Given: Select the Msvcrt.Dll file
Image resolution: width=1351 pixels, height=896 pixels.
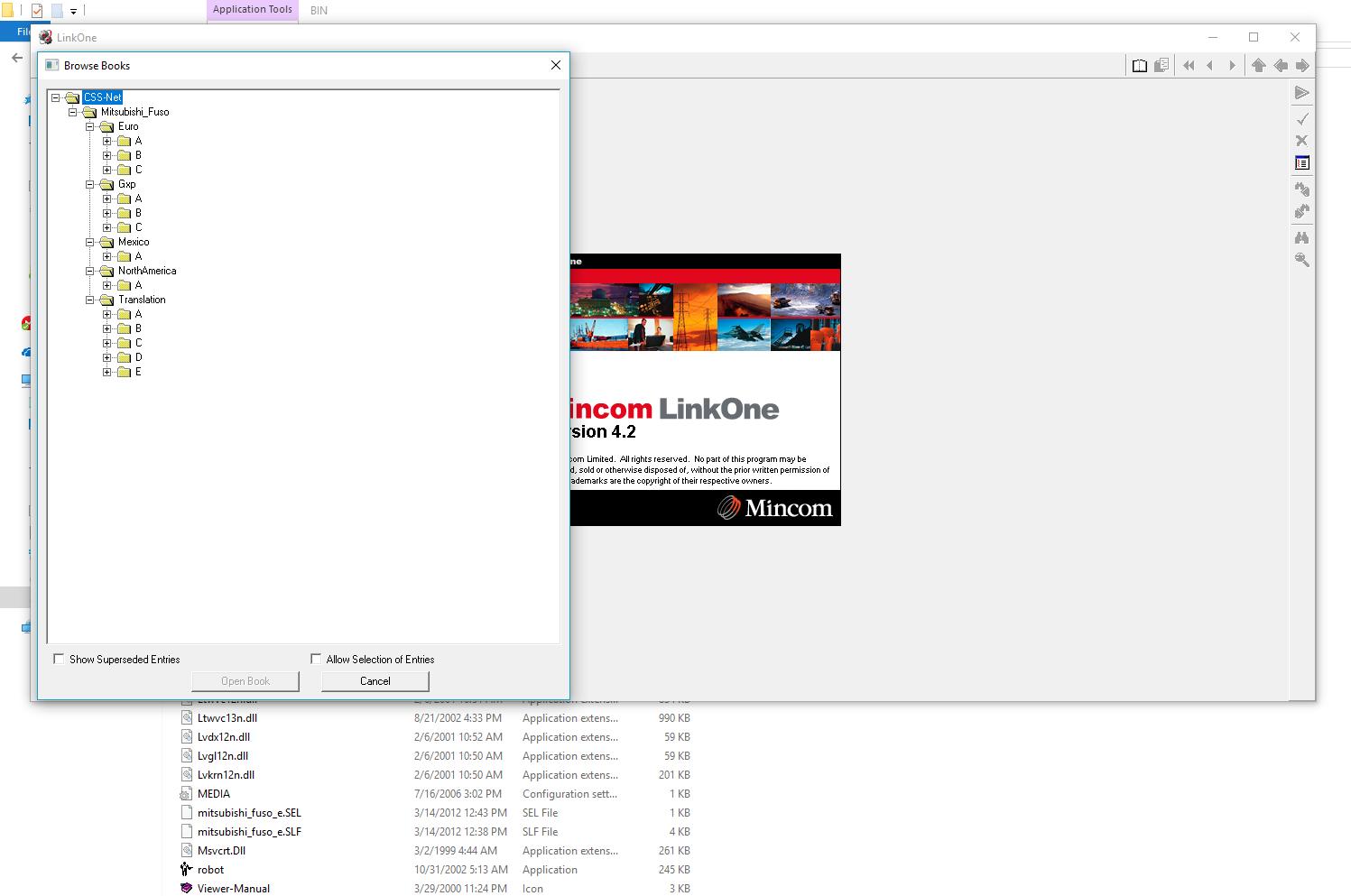Looking at the screenshot, I should coord(221,851).
